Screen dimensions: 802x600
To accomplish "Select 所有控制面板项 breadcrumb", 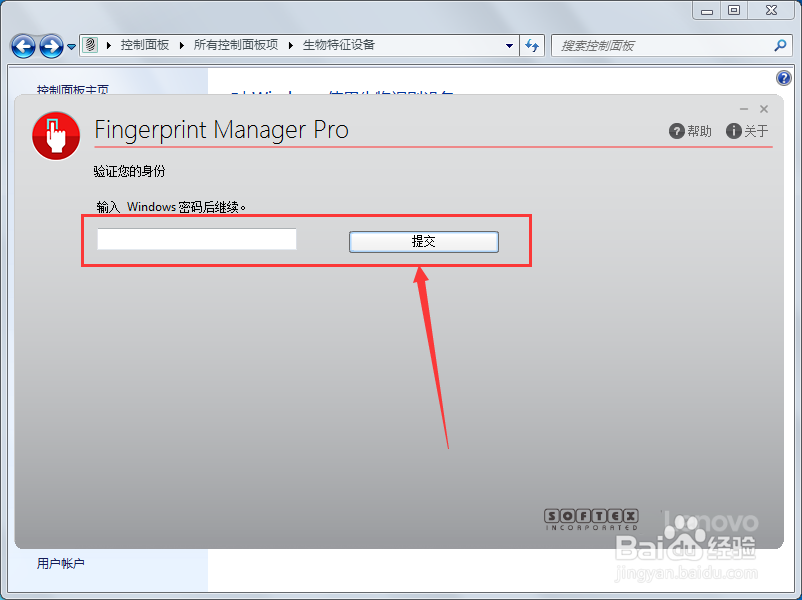I will 236,45.
